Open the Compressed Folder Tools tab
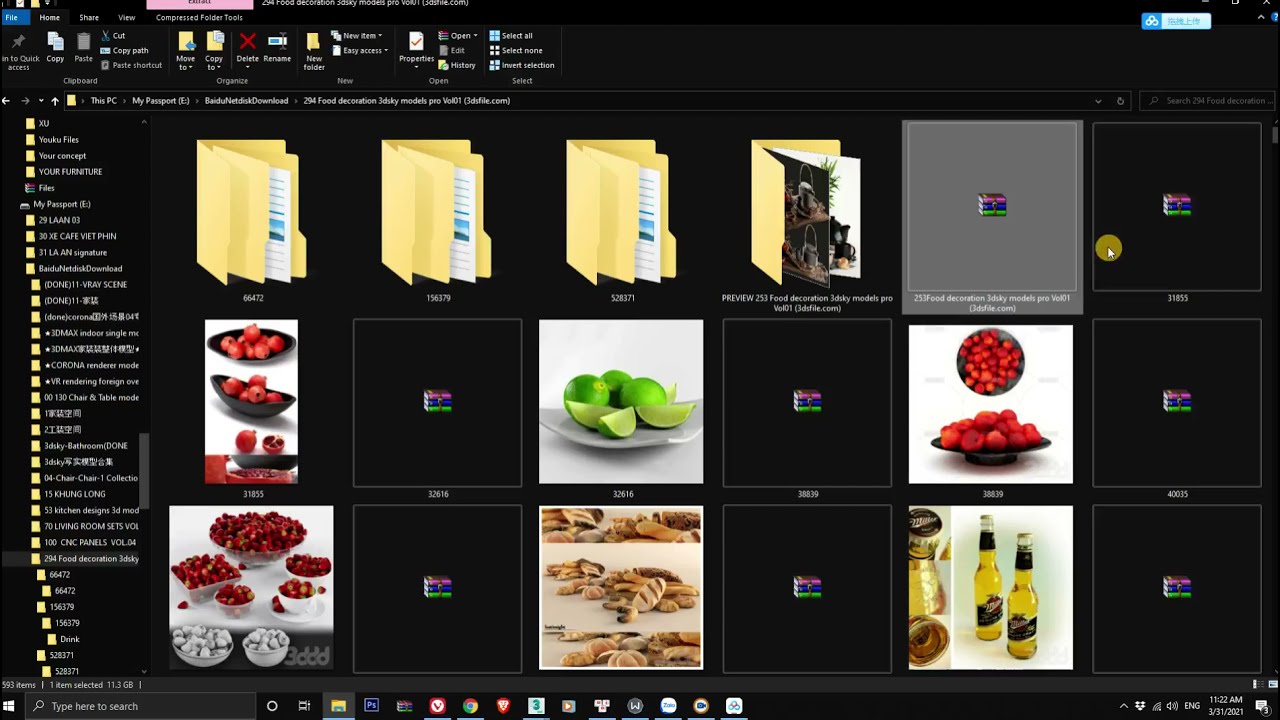The height and width of the screenshot is (720, 1280). click(199, 17)
